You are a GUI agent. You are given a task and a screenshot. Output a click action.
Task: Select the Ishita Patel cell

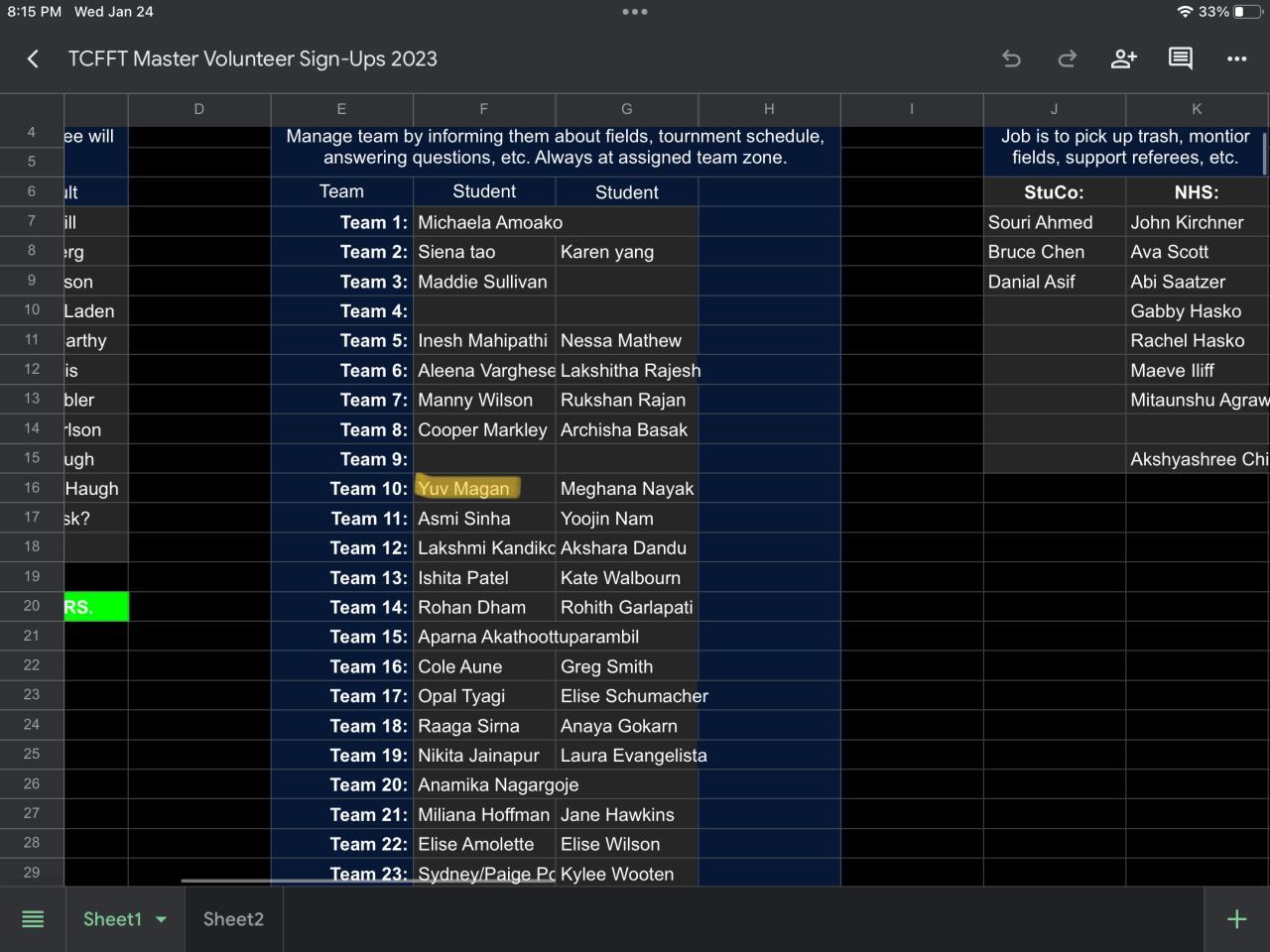pos(484,577)
